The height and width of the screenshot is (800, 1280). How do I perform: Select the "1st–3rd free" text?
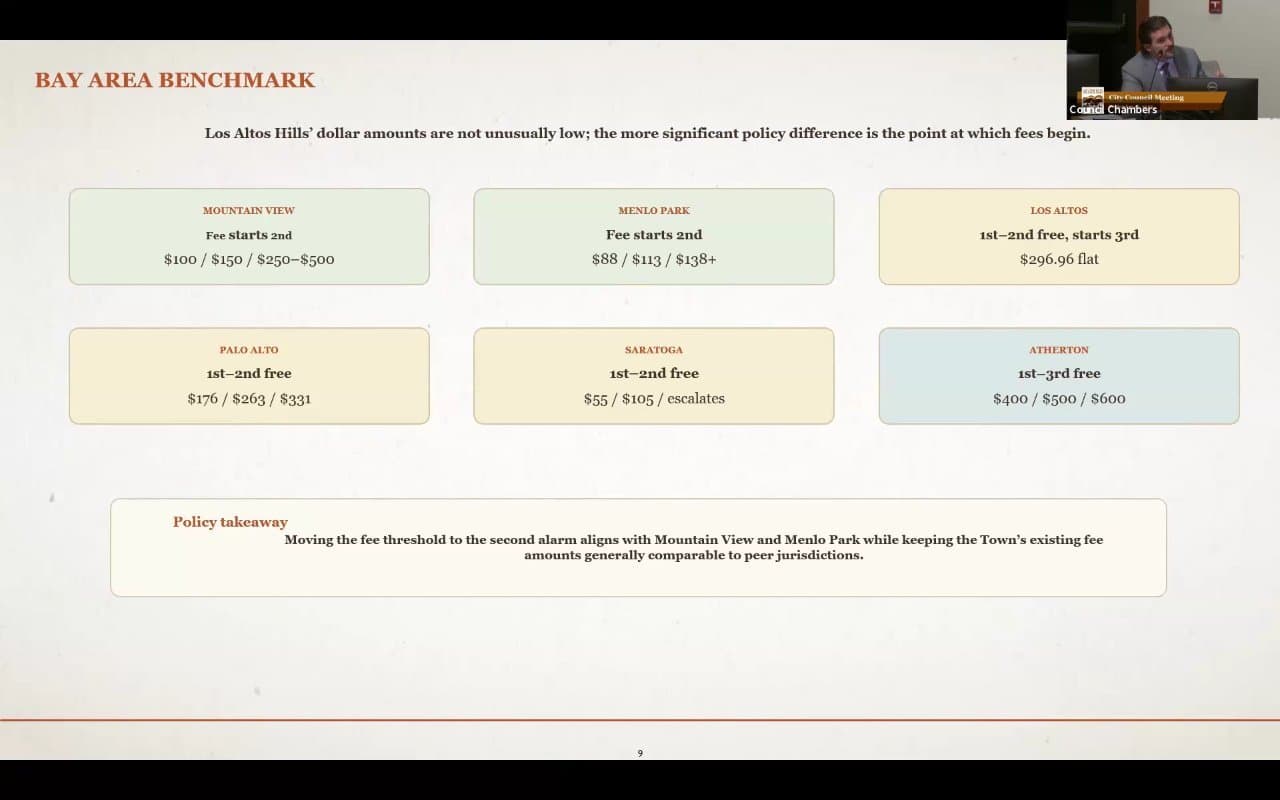click(x=1059, y=373)
